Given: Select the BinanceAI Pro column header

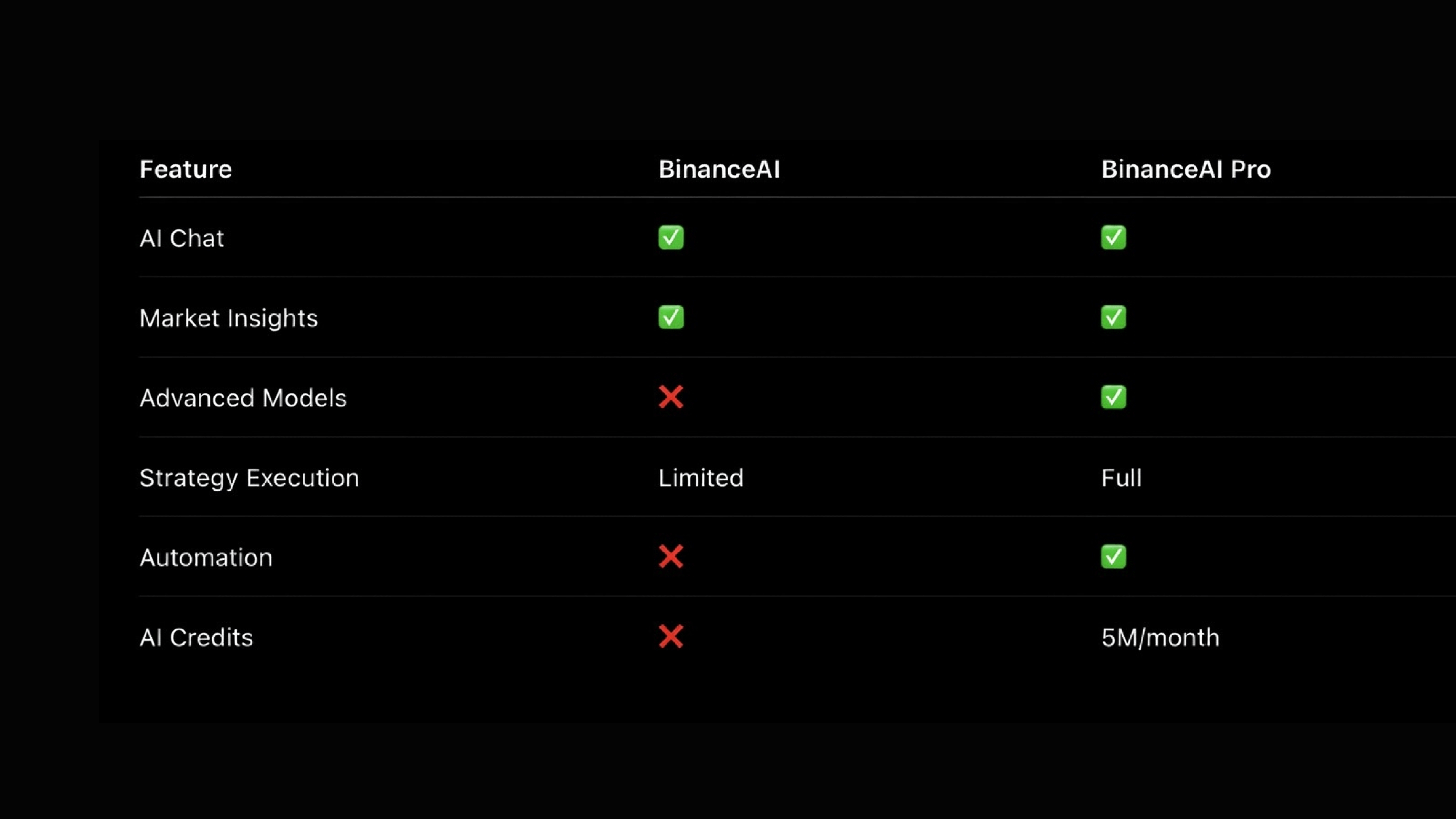Looking at the screenshot, I should [1186, 169].
